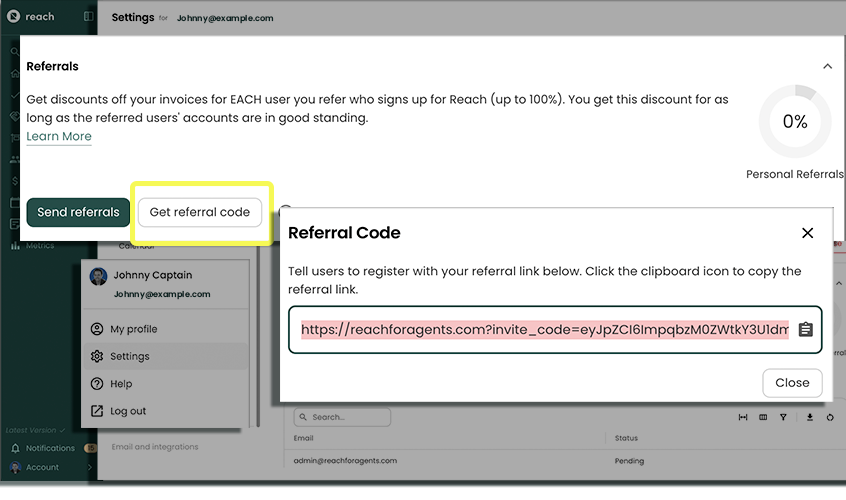This screenshot has width=846, height=500.
Task: Toggle sidebar with the panel icon beside reach
Action: pyautogui.click(x=88, y=17)
